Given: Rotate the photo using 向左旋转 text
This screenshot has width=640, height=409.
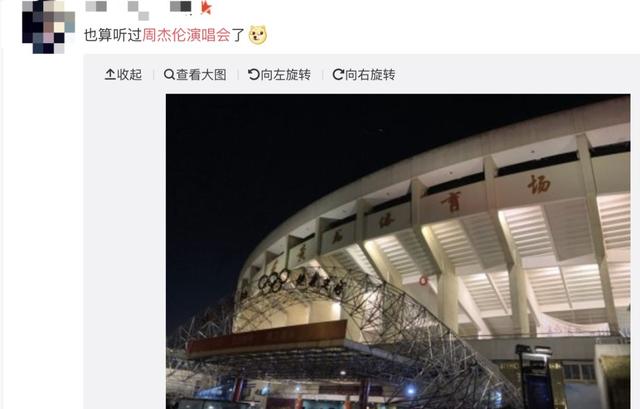Looking at the screenshot, I should (x=286, y=74).
